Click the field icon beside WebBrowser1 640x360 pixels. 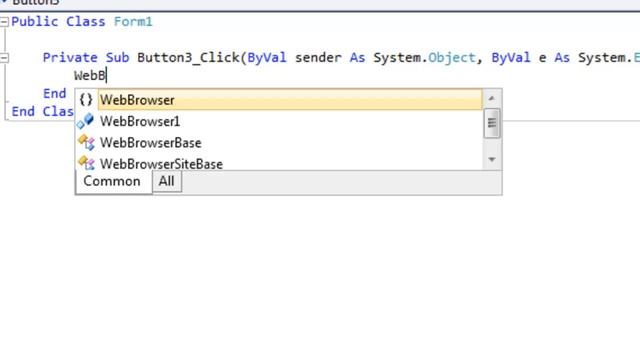(x=86, y=121)
